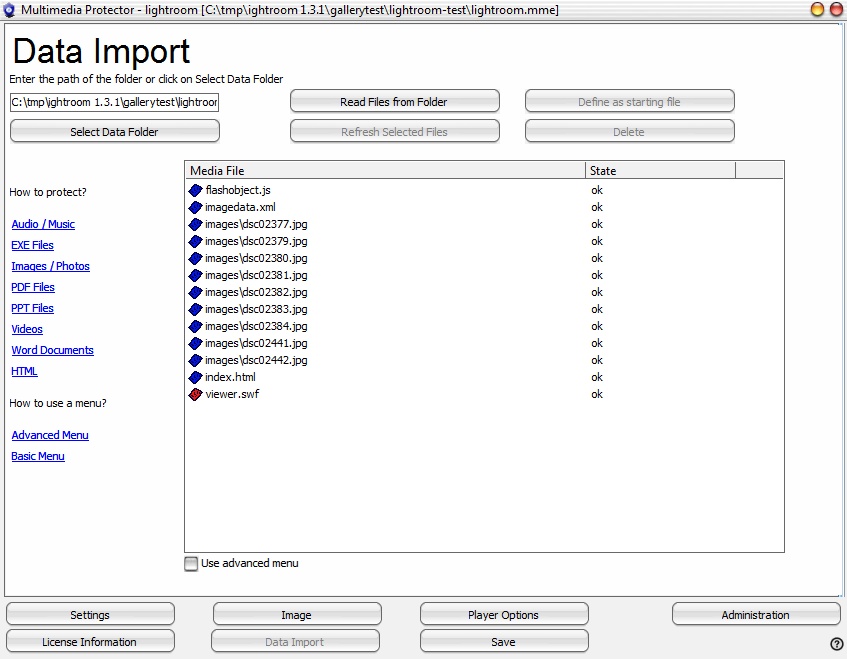Viewport: 847px width, 659px height.
Task: Click the file icon beside index.html
Action: (x=195, y=377)
